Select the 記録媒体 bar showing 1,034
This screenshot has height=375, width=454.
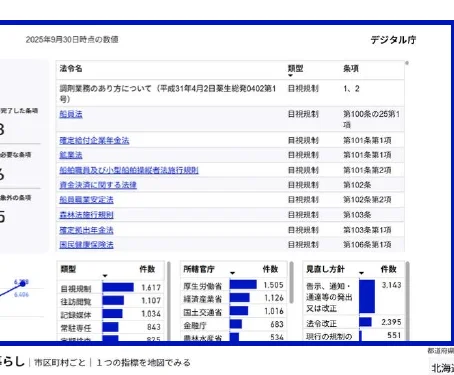[x=112, y=314]
